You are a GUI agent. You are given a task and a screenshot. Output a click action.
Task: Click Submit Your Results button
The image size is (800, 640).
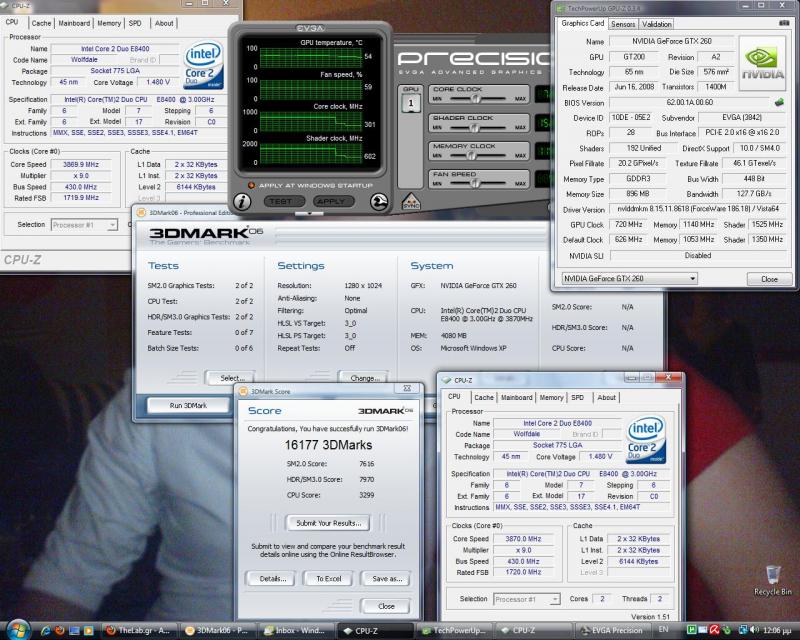328,523
